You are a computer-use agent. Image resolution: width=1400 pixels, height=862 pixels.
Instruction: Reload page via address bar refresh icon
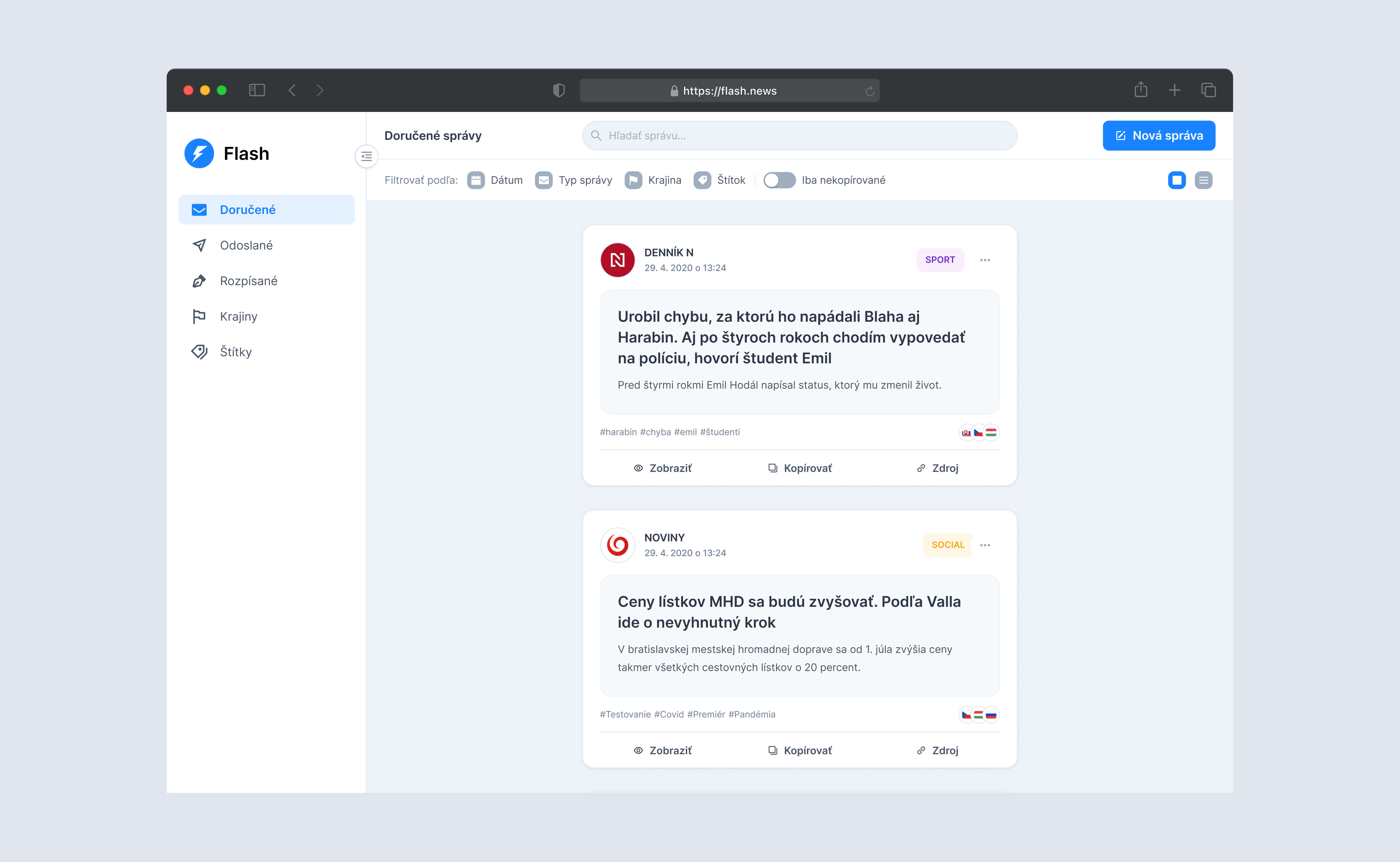click(870, 91)
